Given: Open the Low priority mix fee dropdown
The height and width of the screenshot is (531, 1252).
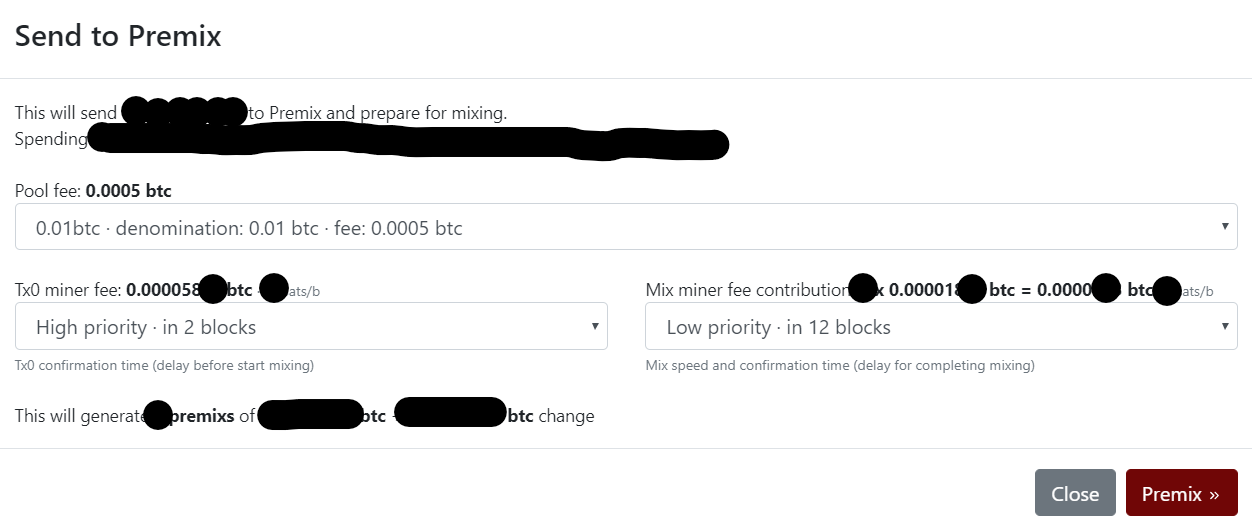Looking at the screenshot, I should tap(930, 327).
